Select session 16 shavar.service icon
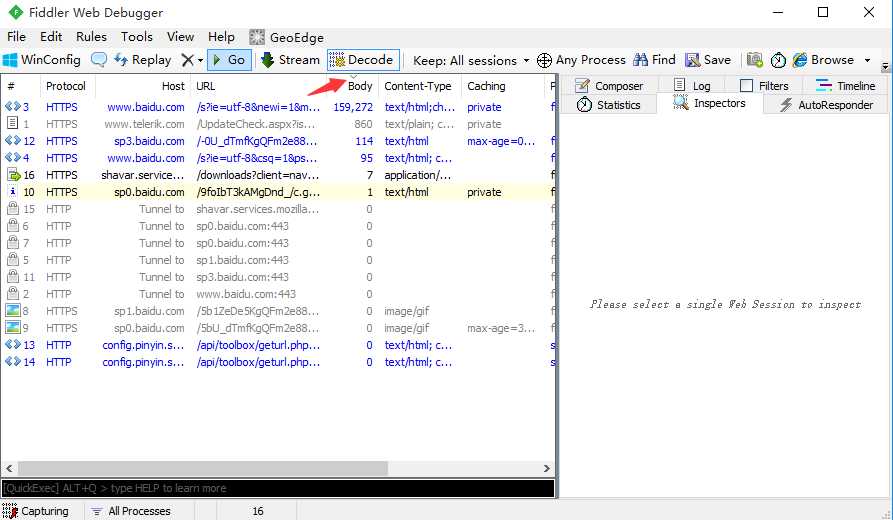The image size is (893, 520). 13,175
